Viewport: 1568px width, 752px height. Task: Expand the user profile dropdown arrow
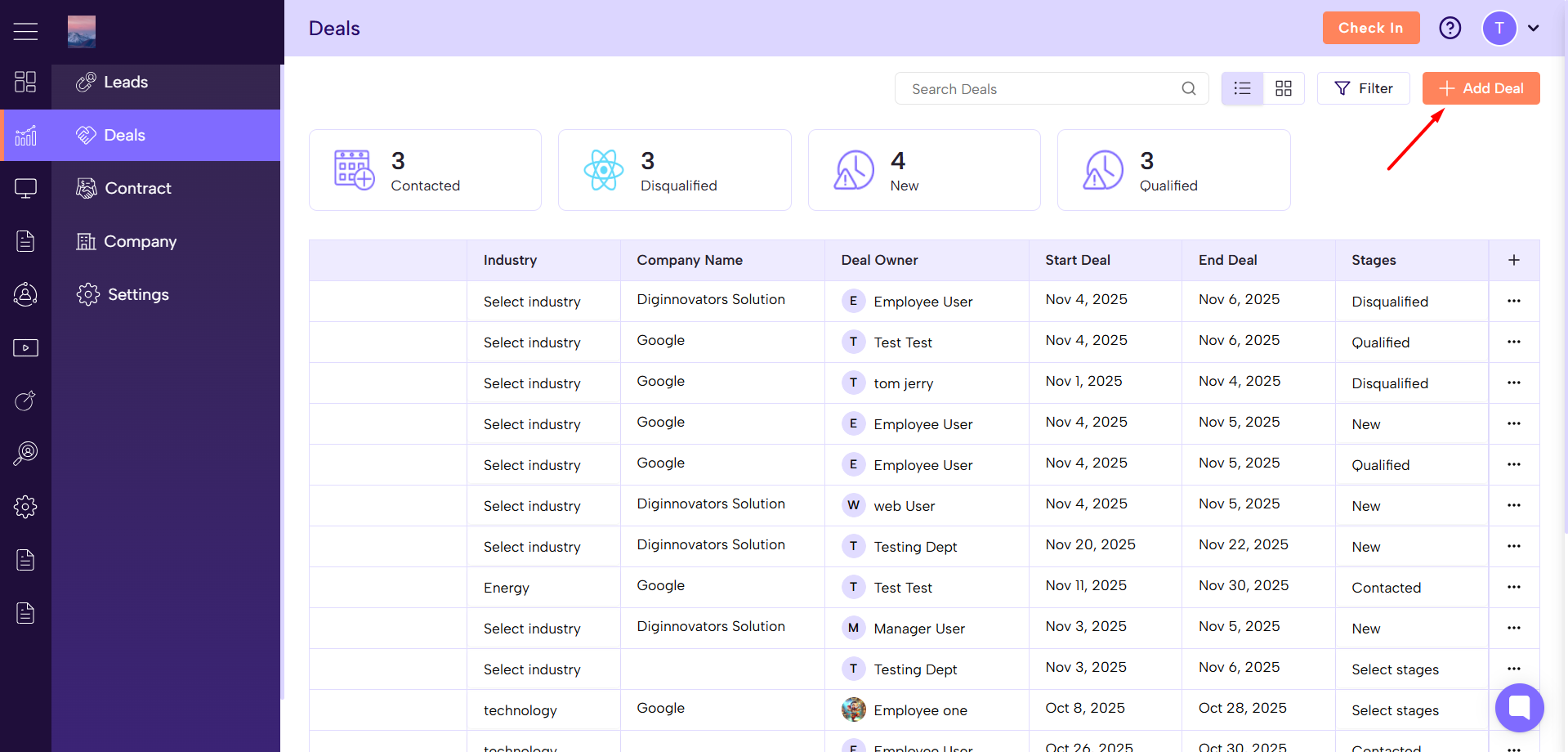[x=1534, y=28]
